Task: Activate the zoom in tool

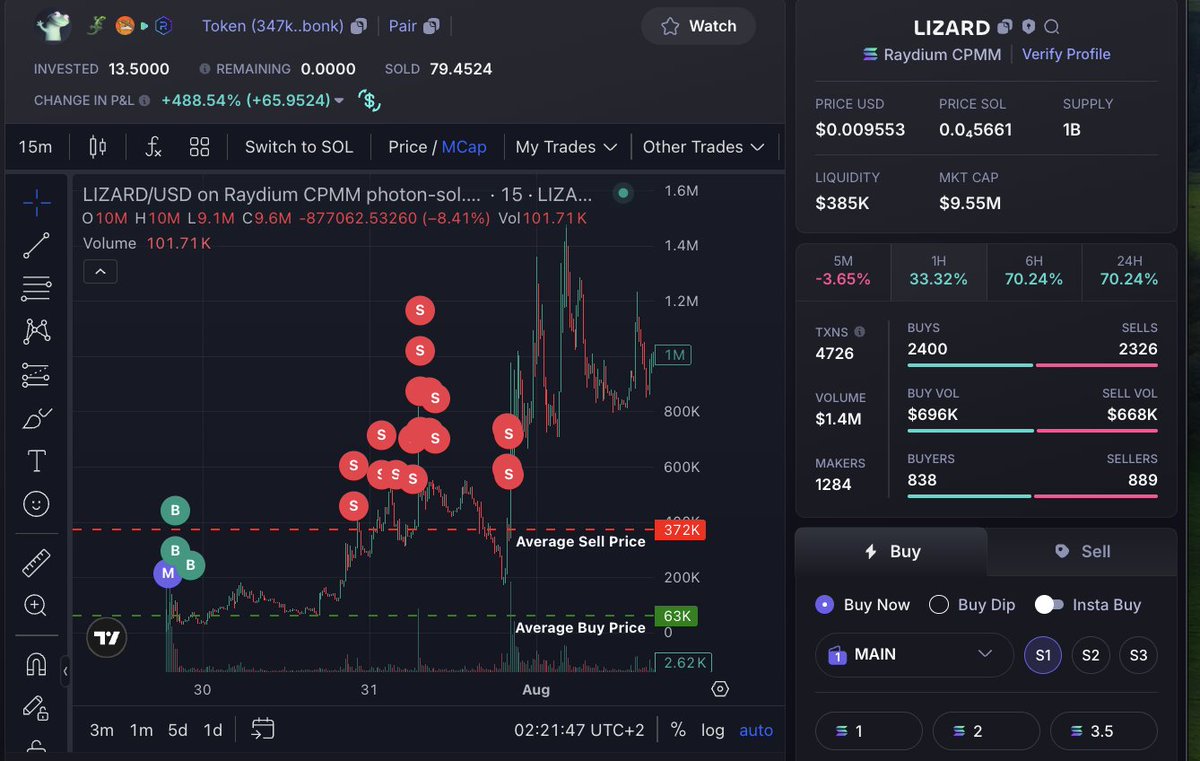Action: pyautogui.click(x=36, y=605)
